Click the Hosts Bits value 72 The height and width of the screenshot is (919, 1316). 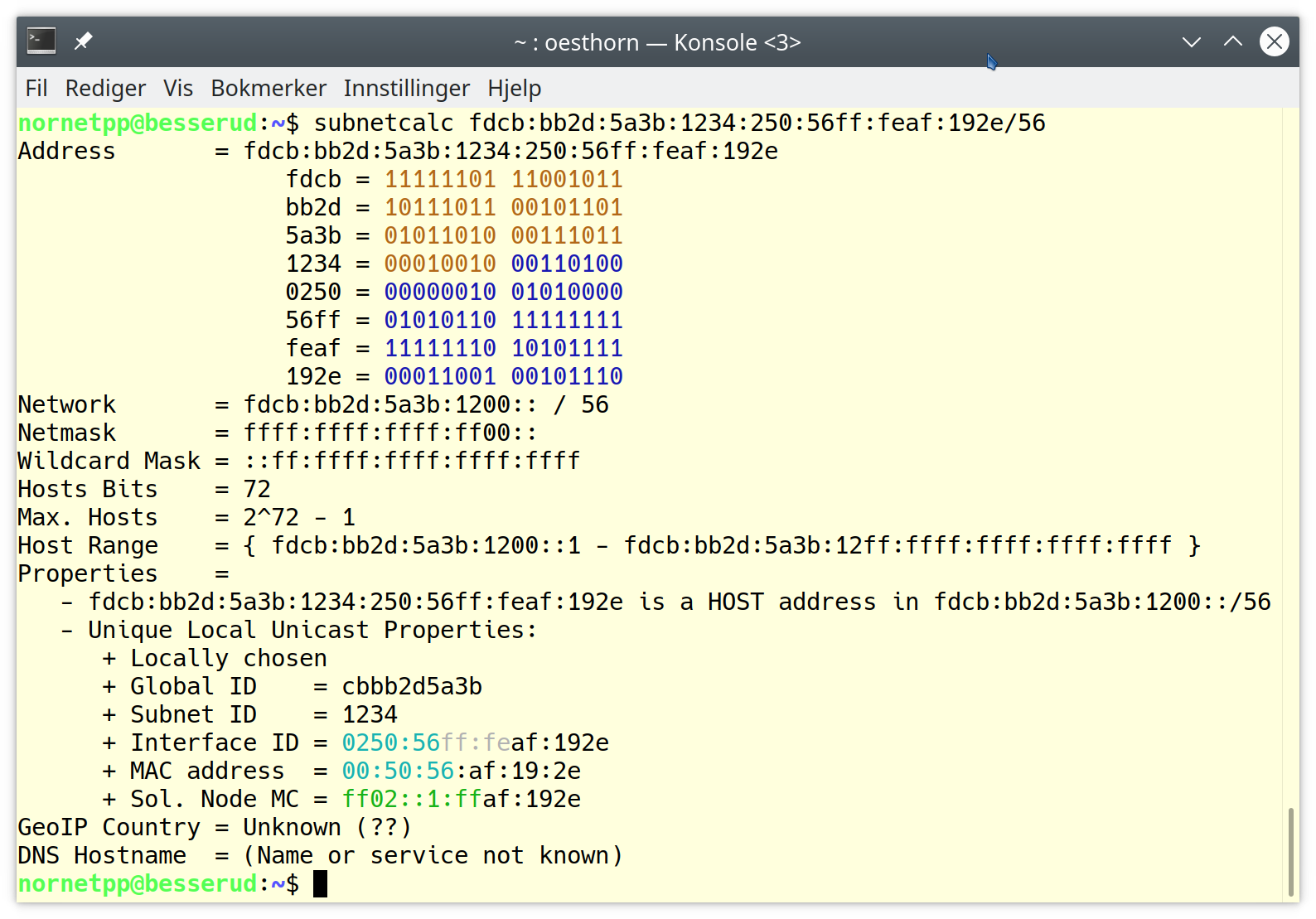point(257,489)
